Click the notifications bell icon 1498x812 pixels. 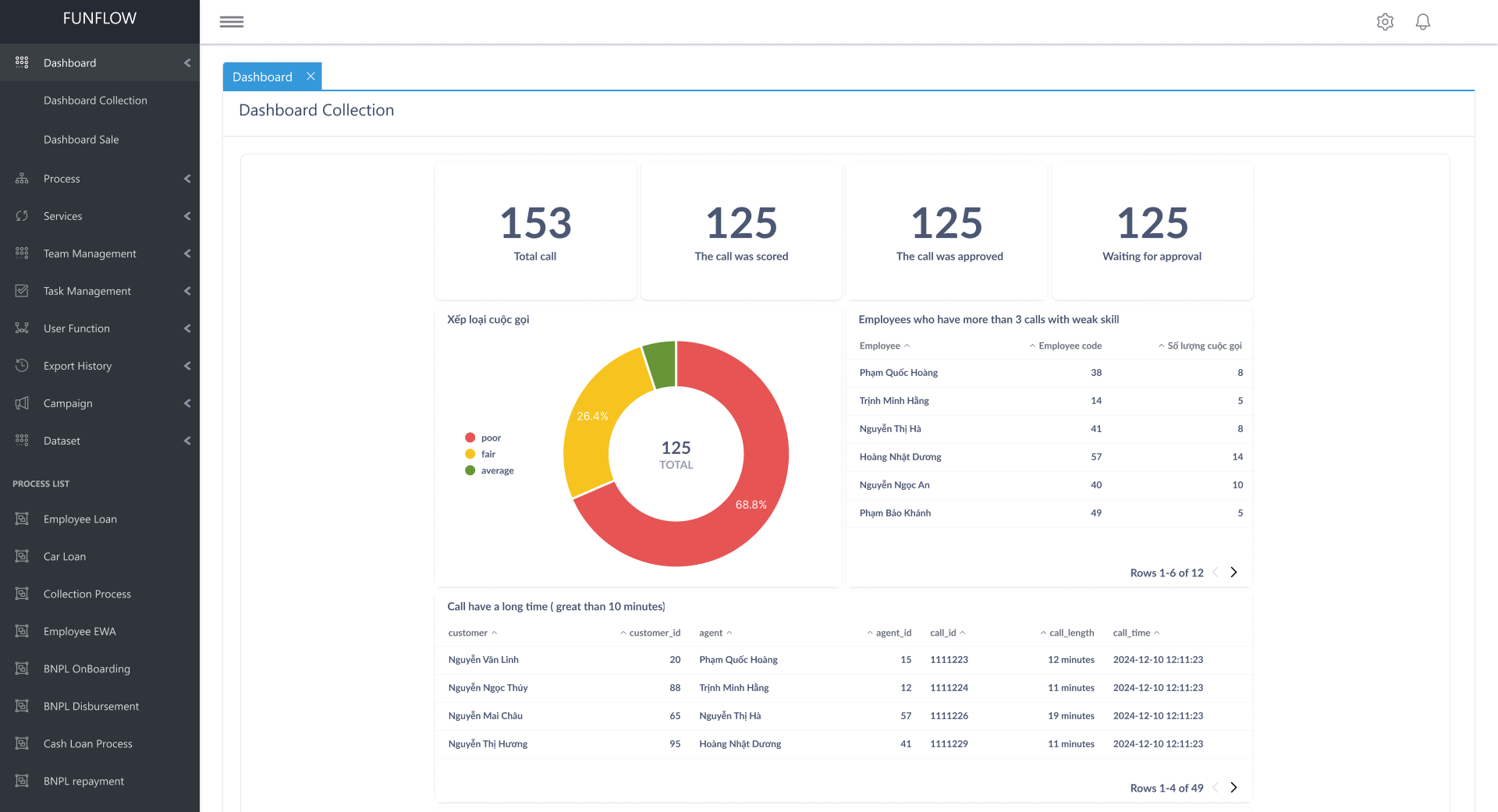[1422, 22]
